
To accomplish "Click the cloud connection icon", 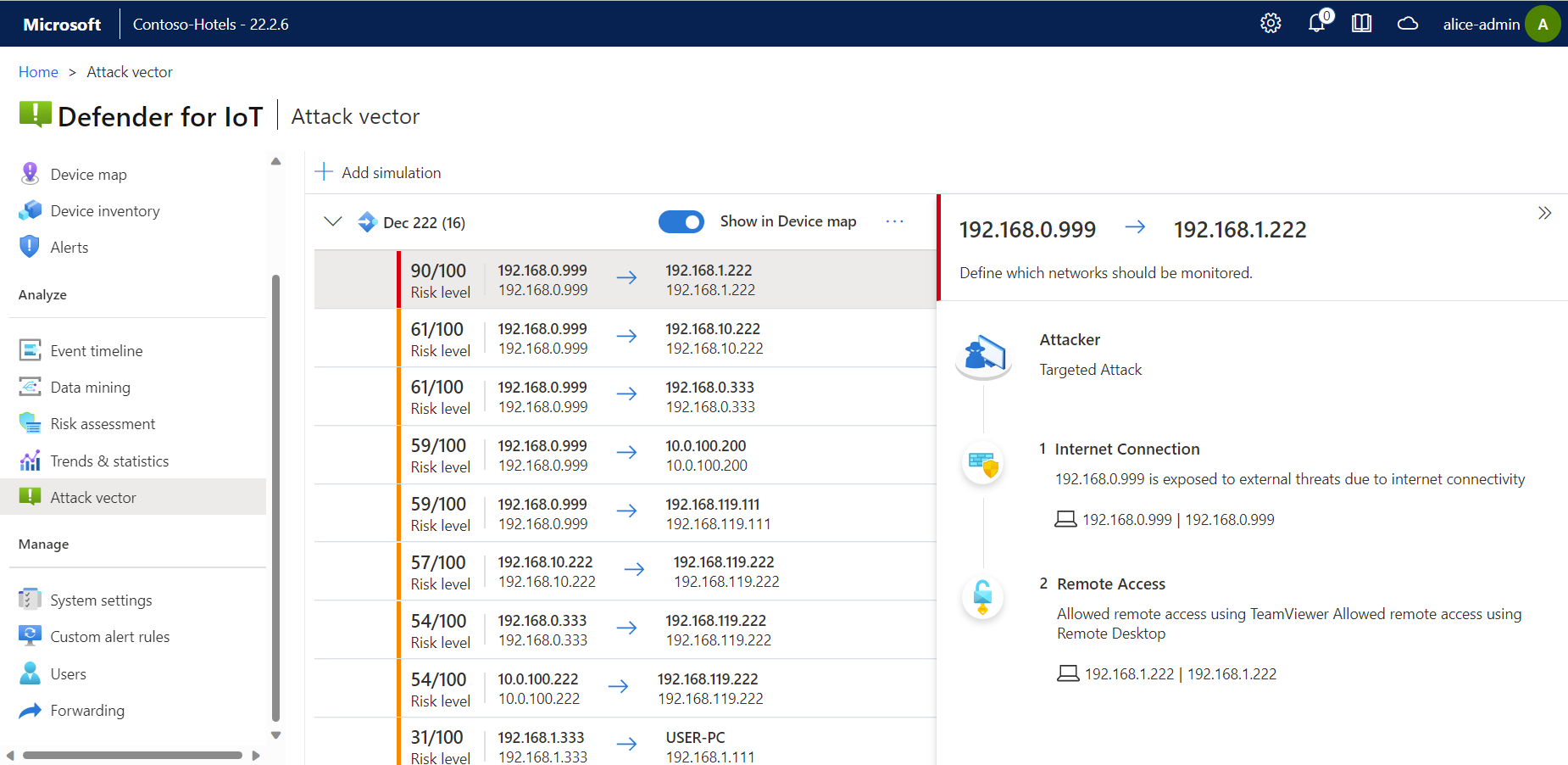I will [x=1408, y=24].
